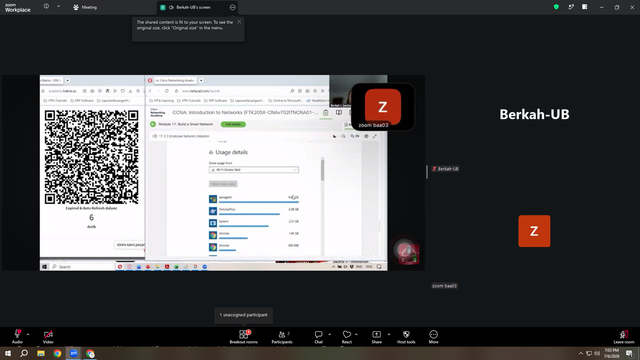Expand the arrow next to Share
The height and width of the screenshot is (360, 640).
click(389, 334)
